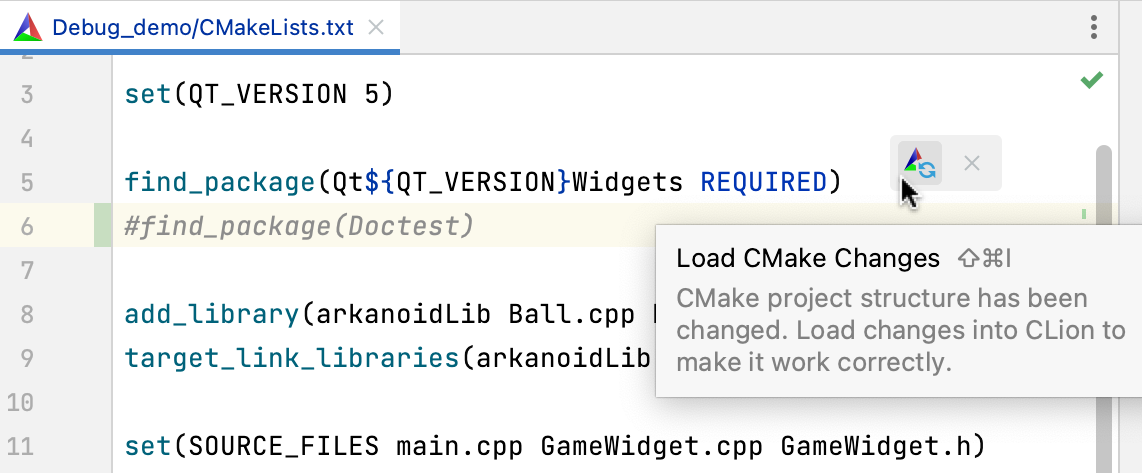Dismiss the floating CMake reload toolbar
1142x473 pixels.
click(971, 162)
